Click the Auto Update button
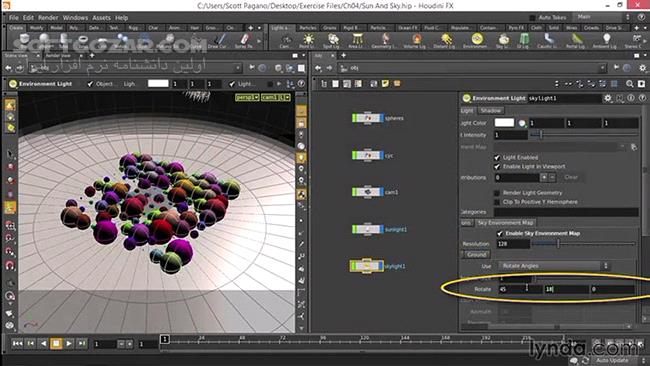This screenshot has height=366, width=650. 612,361
